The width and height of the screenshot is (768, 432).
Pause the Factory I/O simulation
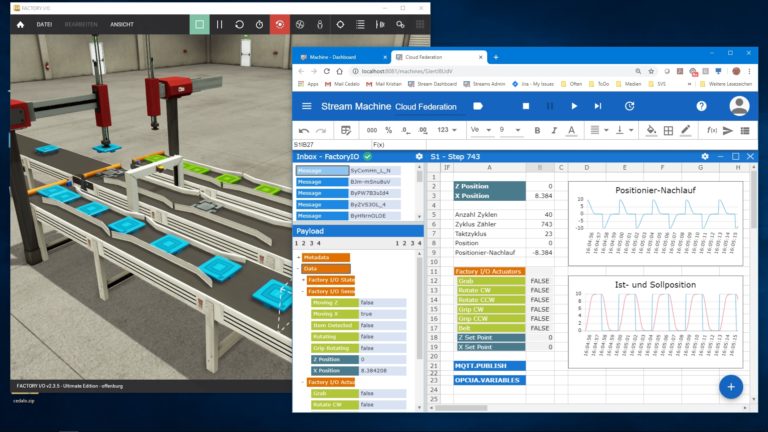(x=219, y=23)
